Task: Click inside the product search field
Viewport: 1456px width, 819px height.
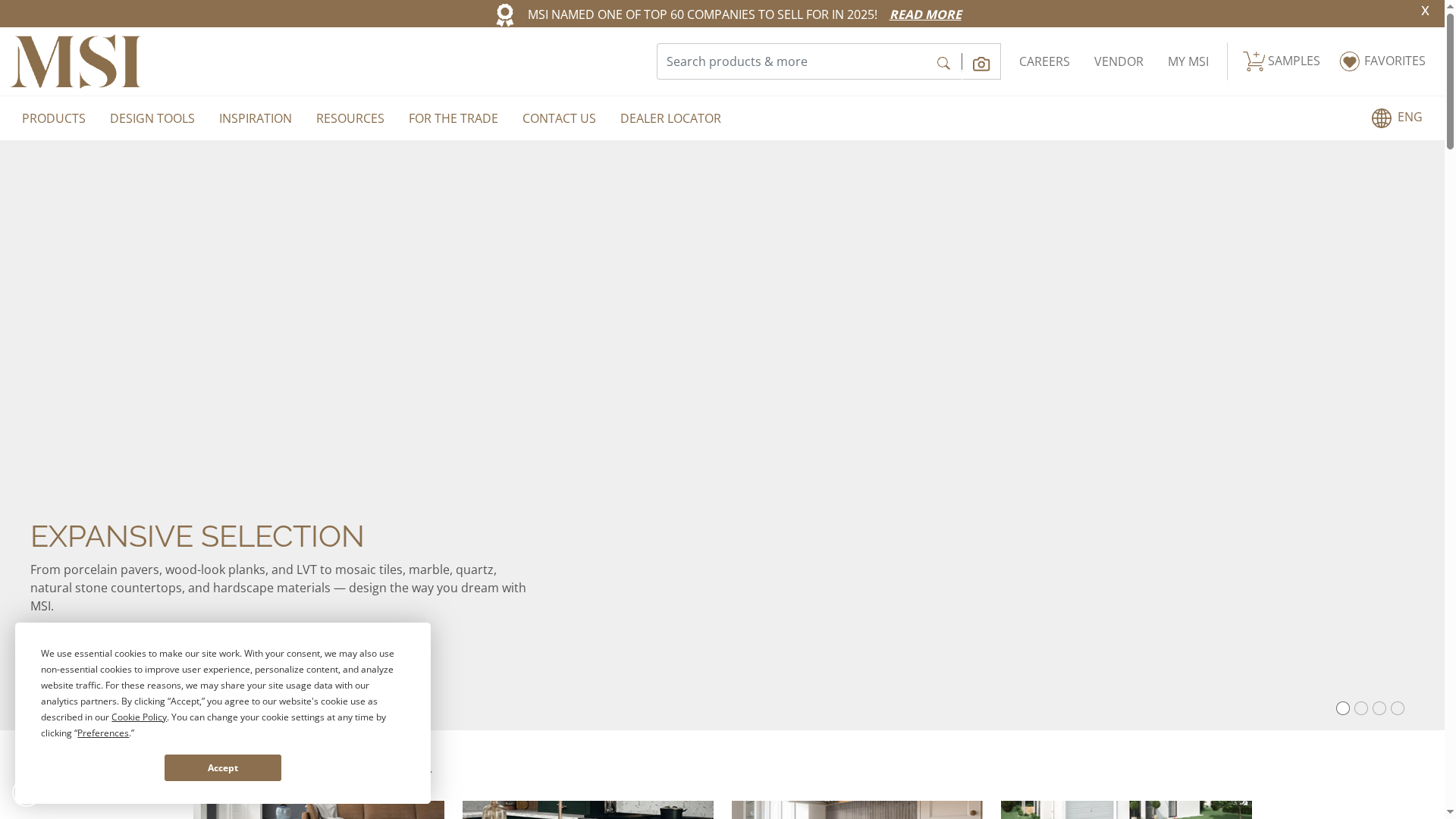Action: coord(789,61)
